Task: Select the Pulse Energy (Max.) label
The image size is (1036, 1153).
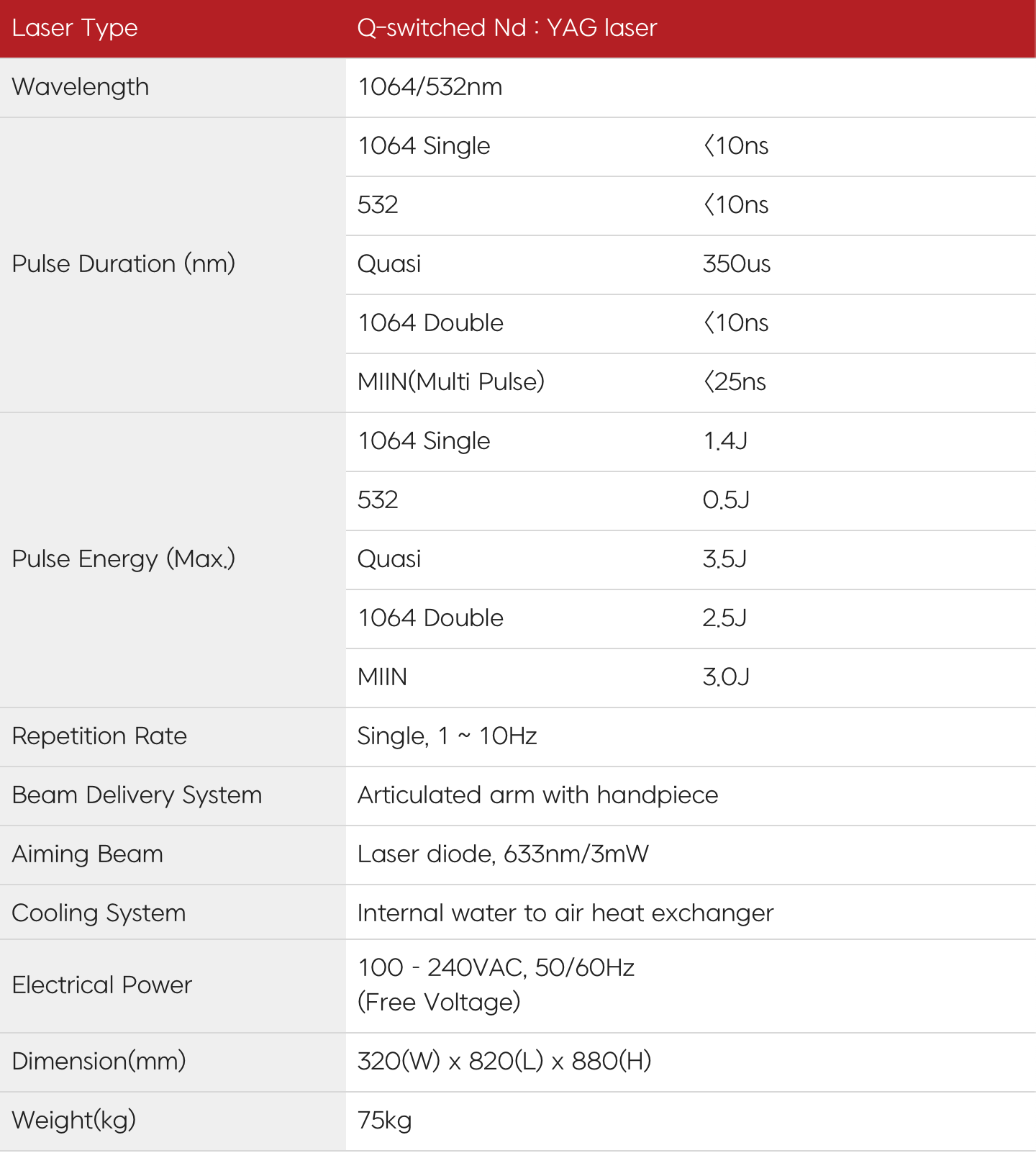Action: 124,559
